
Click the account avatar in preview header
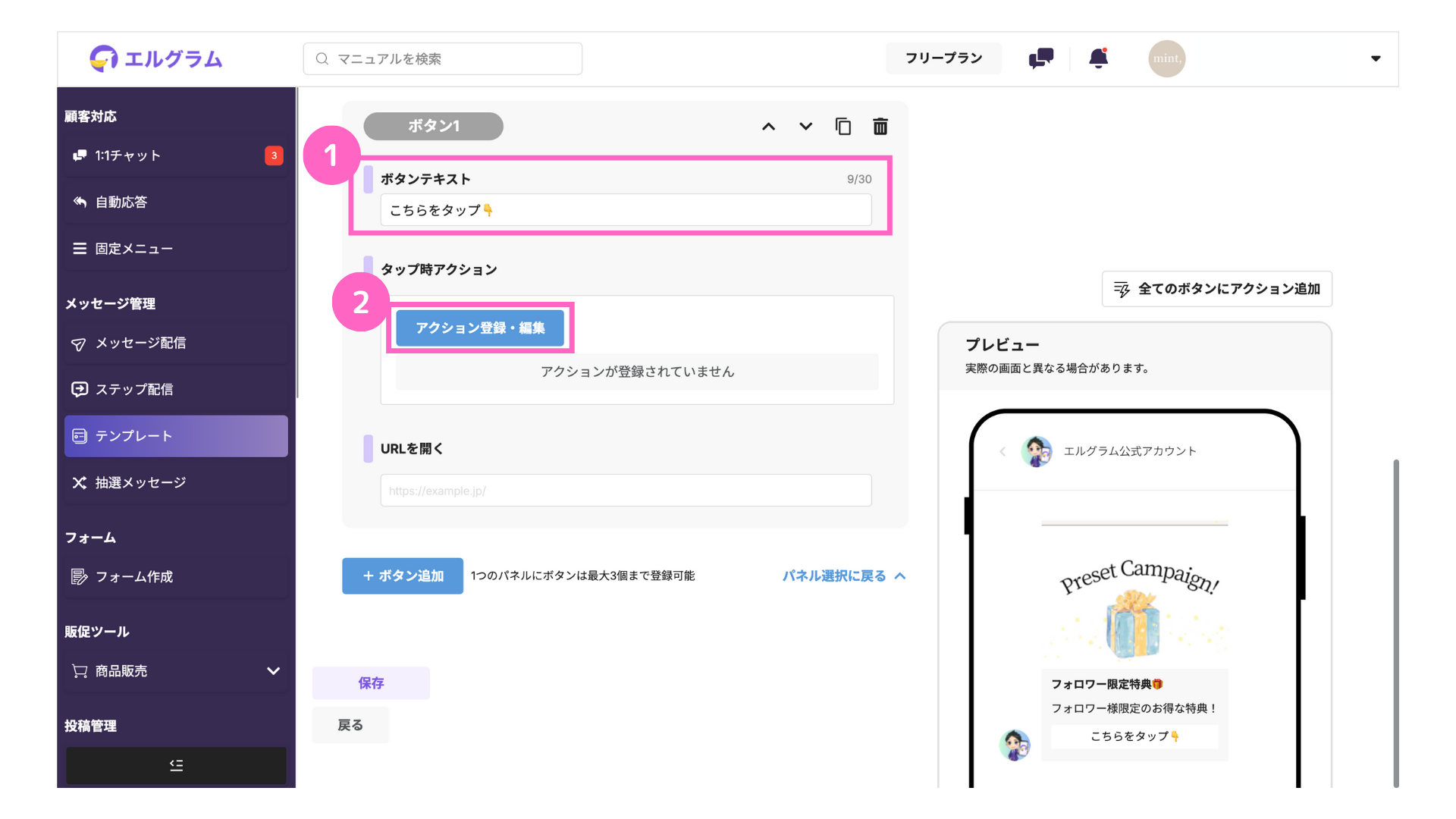[1036, 451]
